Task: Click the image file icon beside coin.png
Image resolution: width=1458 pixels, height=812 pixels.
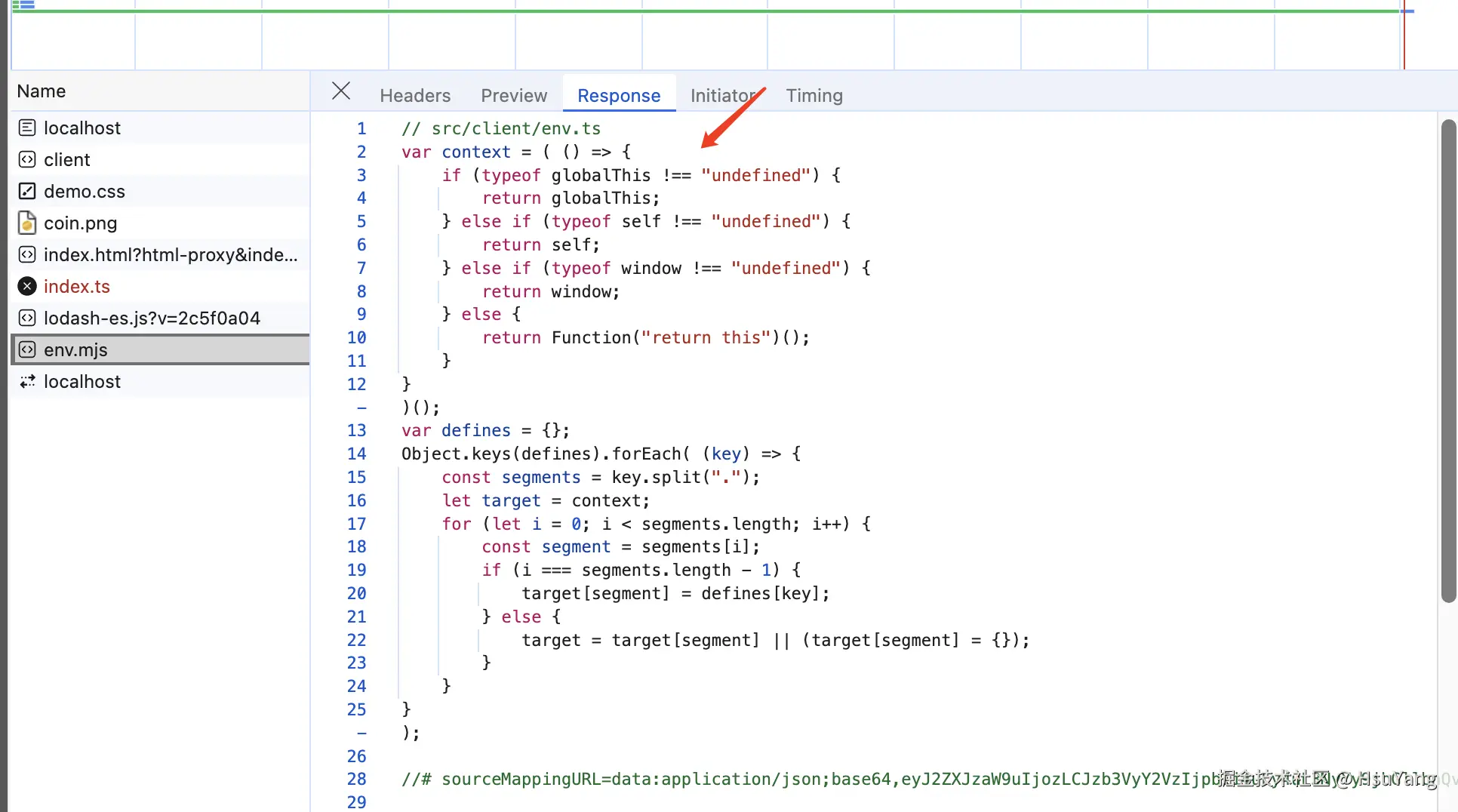Action: tap(27, 223)
